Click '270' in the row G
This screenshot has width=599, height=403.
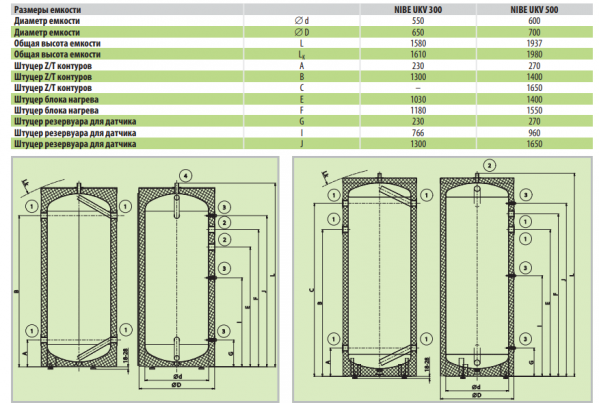(x=534, y=121)
